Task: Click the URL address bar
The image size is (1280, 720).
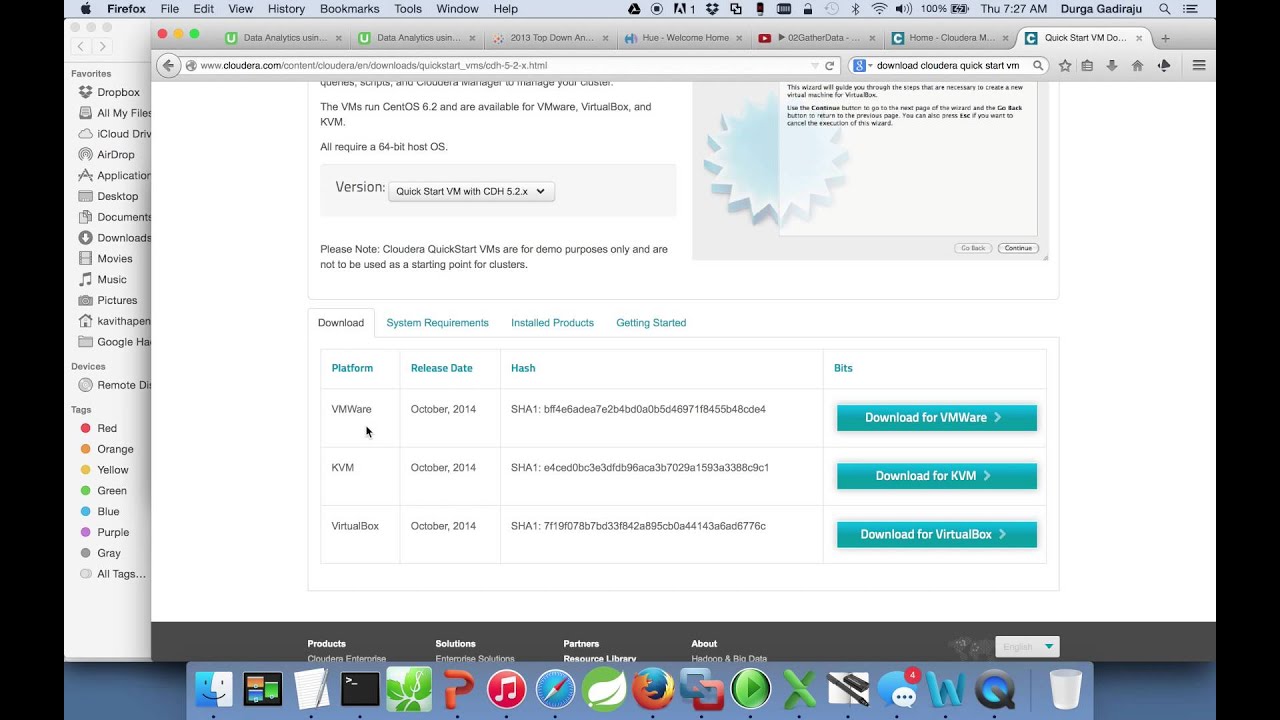Action: point(500,65)
